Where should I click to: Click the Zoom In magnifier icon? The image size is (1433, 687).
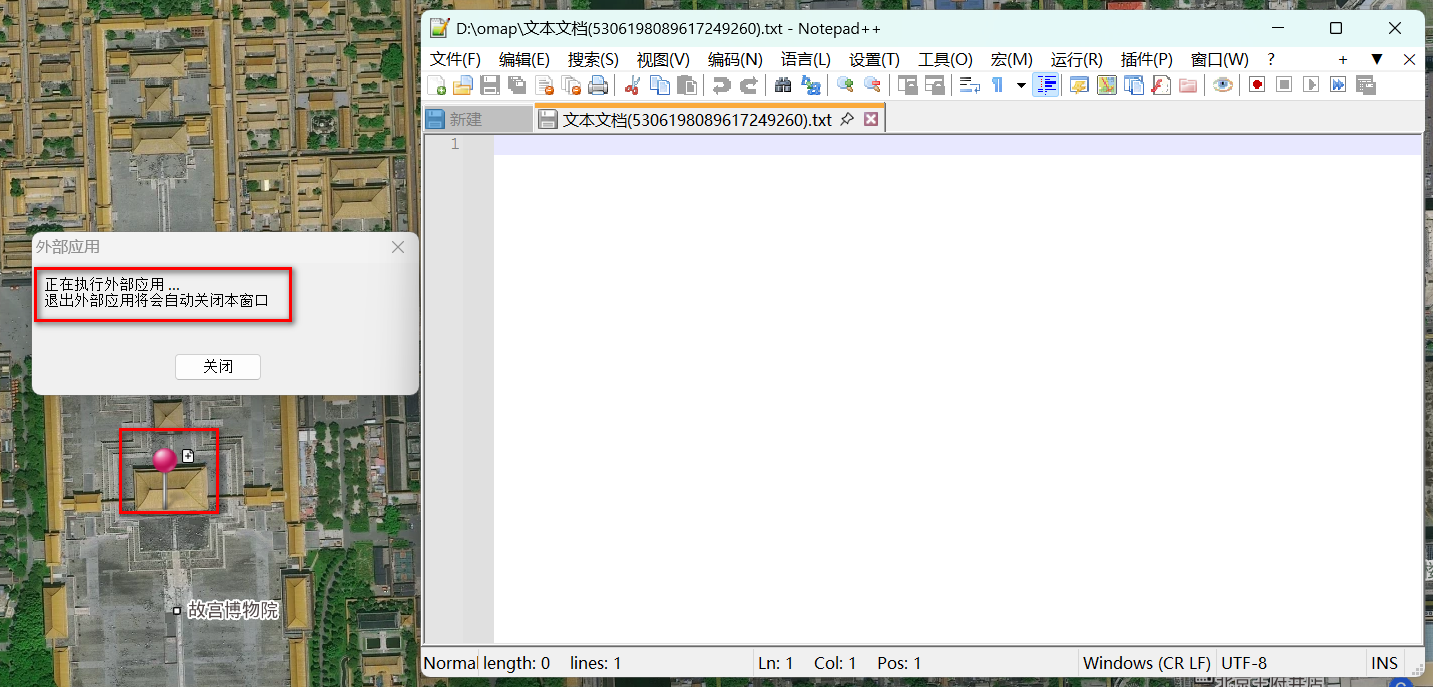(845, 85)
